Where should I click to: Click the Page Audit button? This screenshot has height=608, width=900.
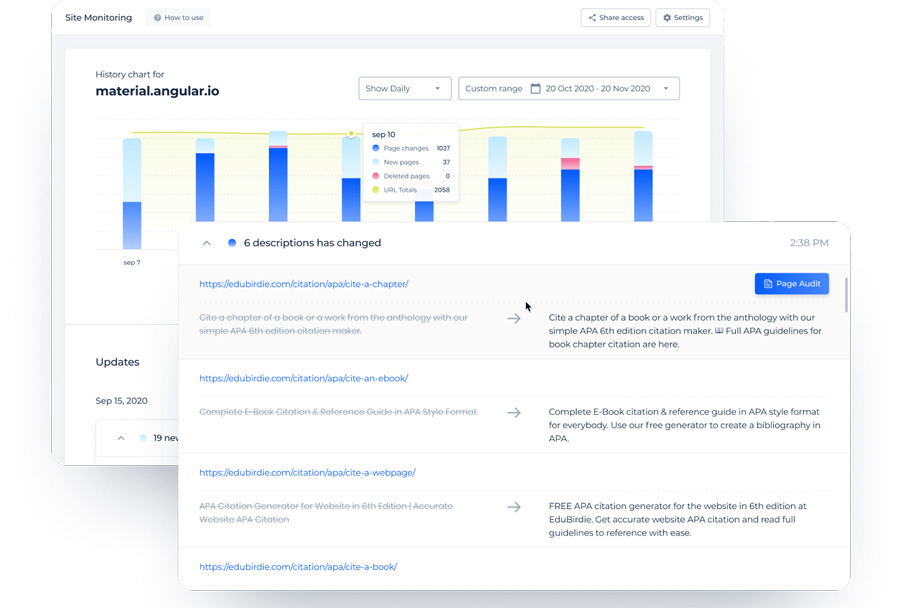791,284
